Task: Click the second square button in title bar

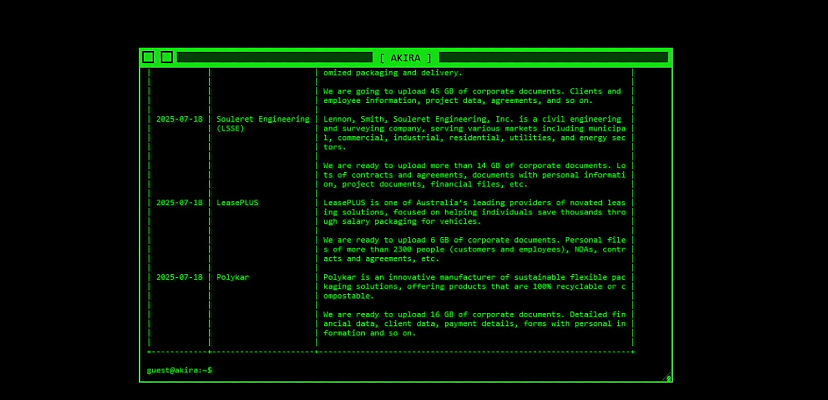Action: click(x=167, y=57)
